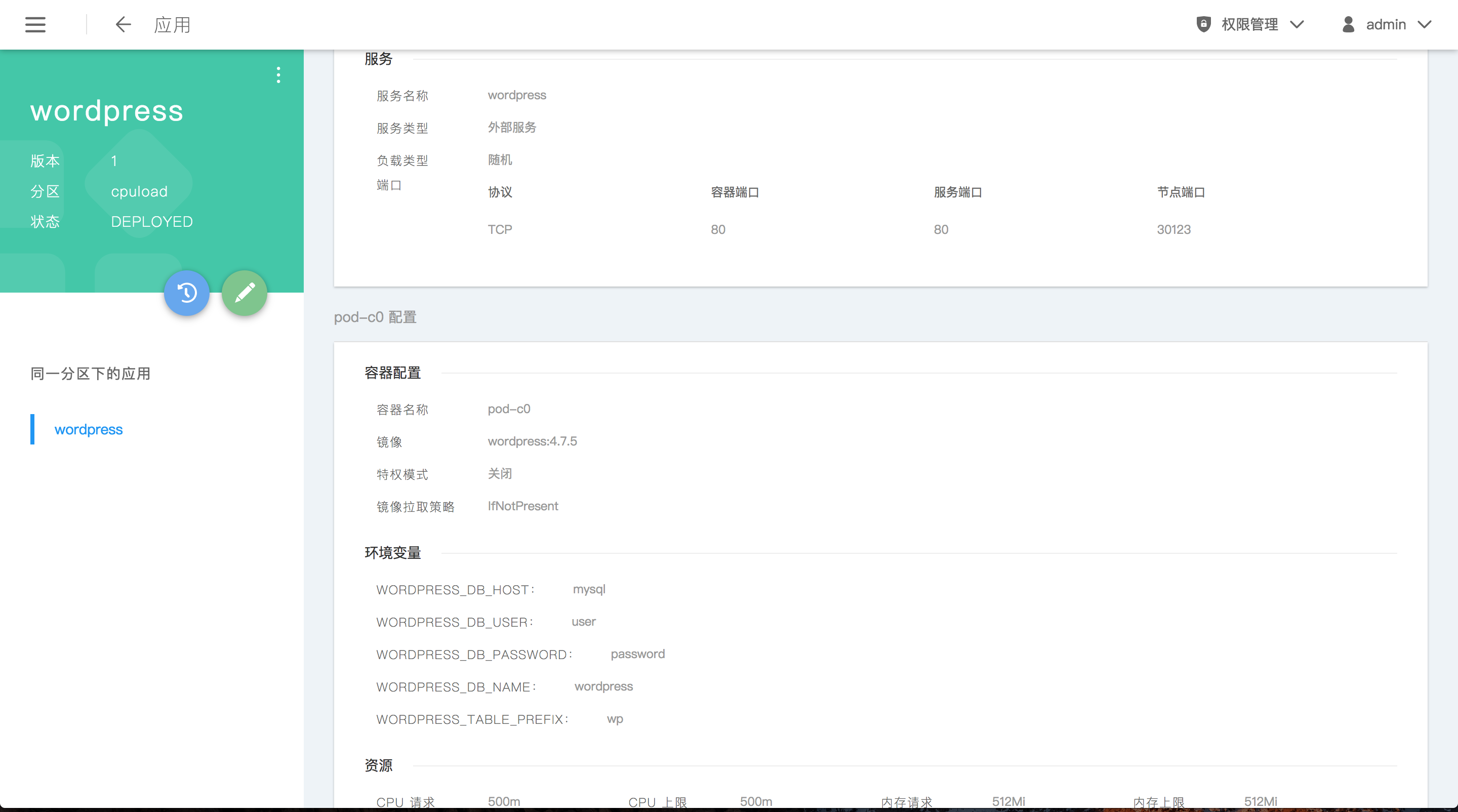
Task: Click the 应用 header title
Action: point(172,24)
